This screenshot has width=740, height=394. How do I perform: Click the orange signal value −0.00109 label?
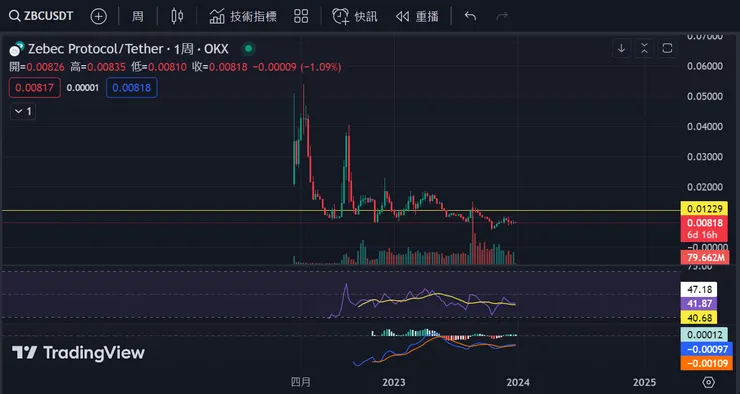[706, 363]
